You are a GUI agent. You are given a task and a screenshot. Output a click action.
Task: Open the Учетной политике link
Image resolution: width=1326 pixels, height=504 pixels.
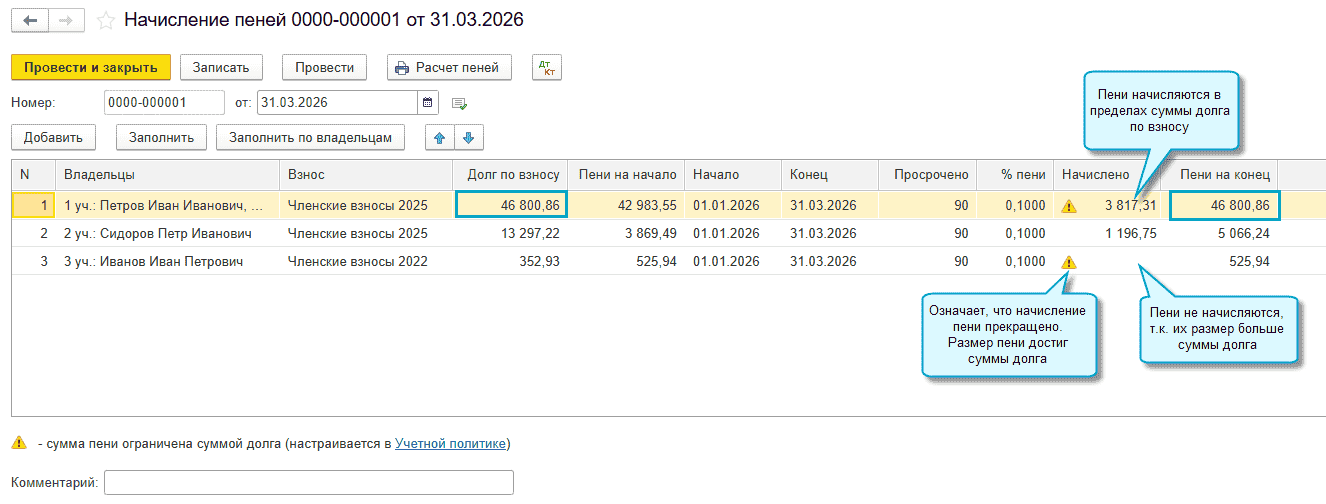click(x=450, y=443)
